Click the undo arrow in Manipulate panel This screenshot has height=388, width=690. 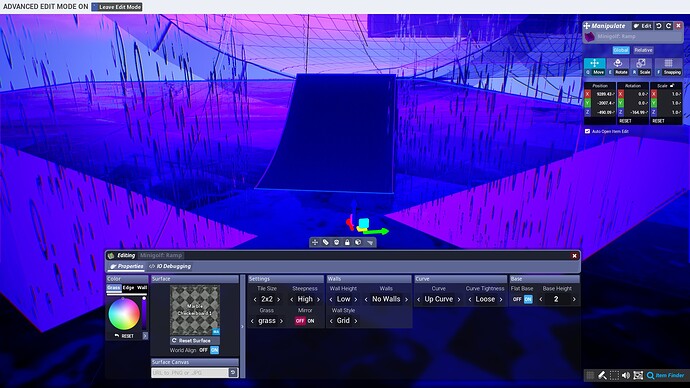[x=659, y=26]
